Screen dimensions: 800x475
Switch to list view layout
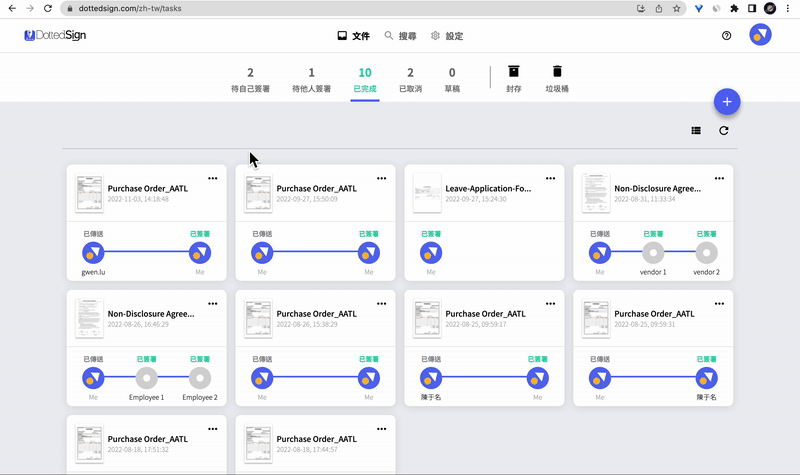(x=696, y=131)
